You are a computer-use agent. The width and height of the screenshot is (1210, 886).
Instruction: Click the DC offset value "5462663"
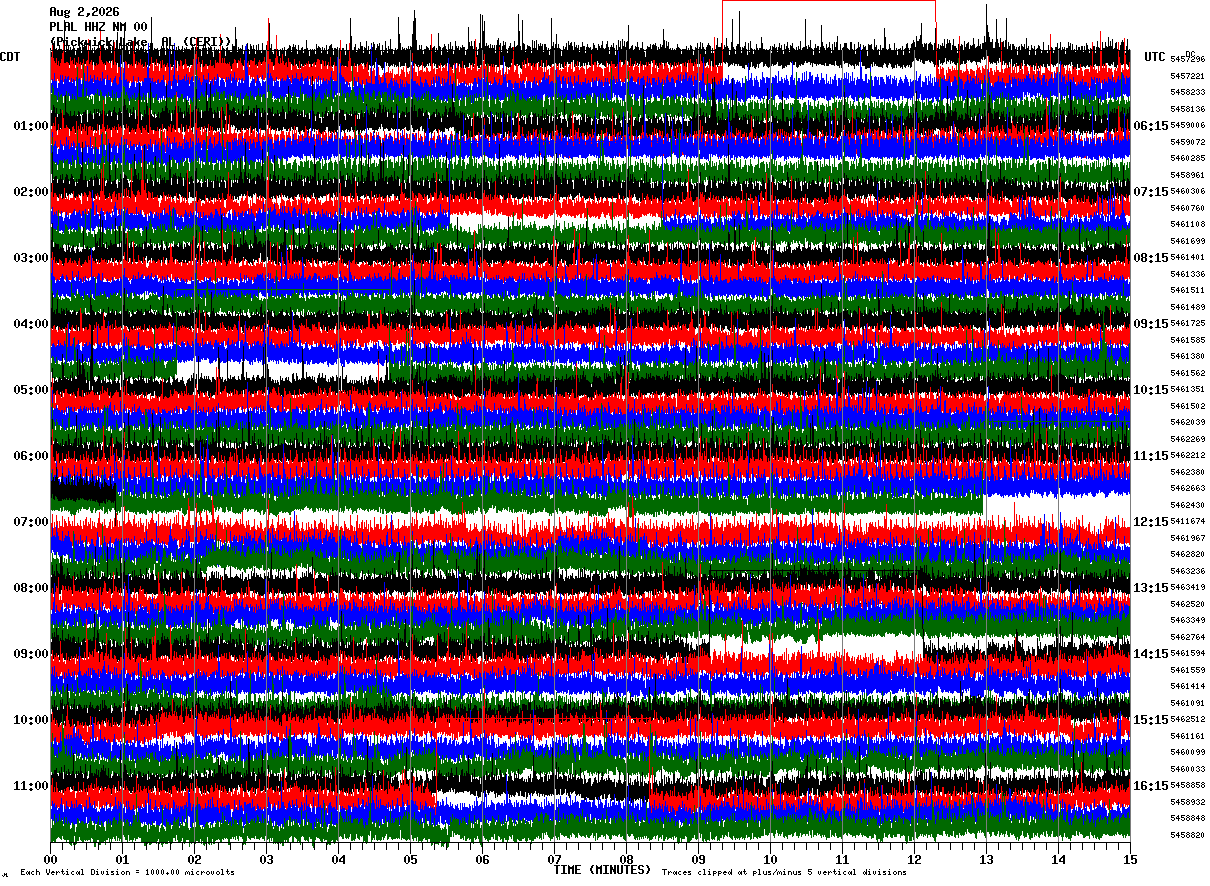coord(1187,489)
